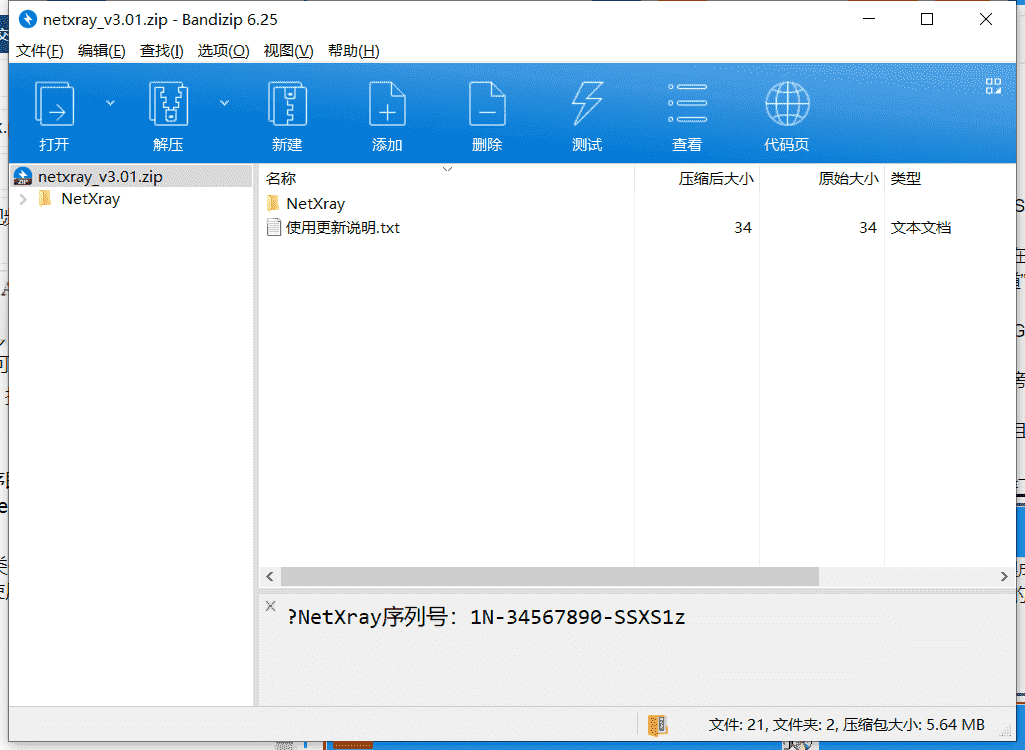Click the archive icon in status bar
1025x750 pixels.
[658, 725]
